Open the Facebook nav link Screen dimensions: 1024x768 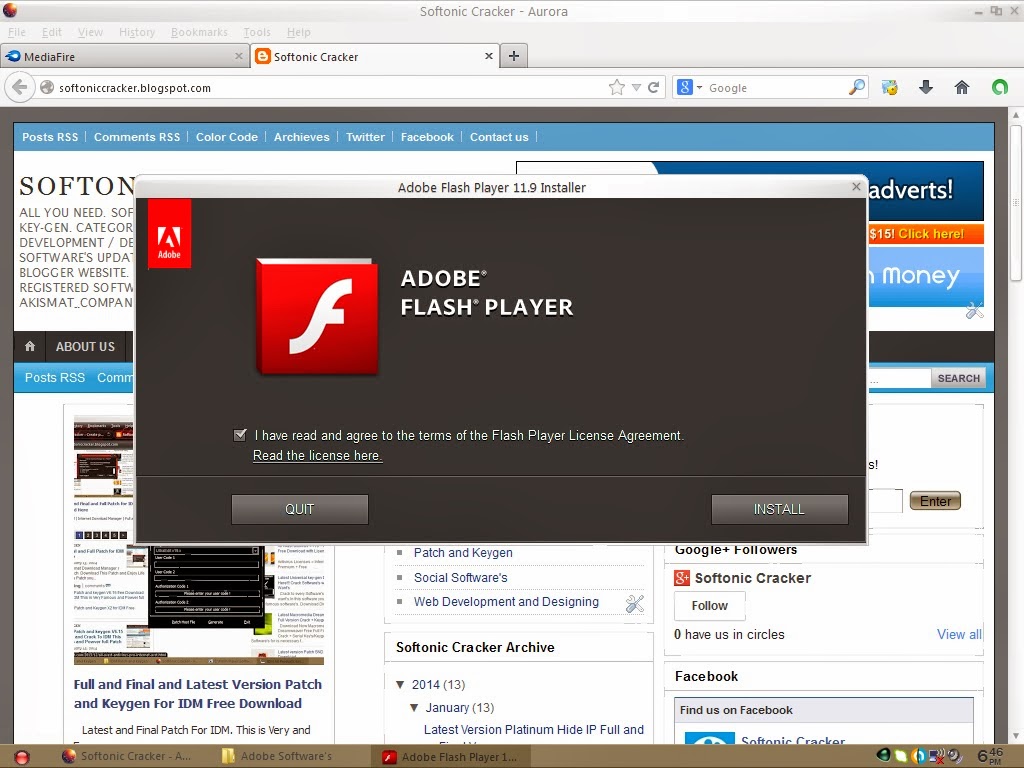coord(427,136)
